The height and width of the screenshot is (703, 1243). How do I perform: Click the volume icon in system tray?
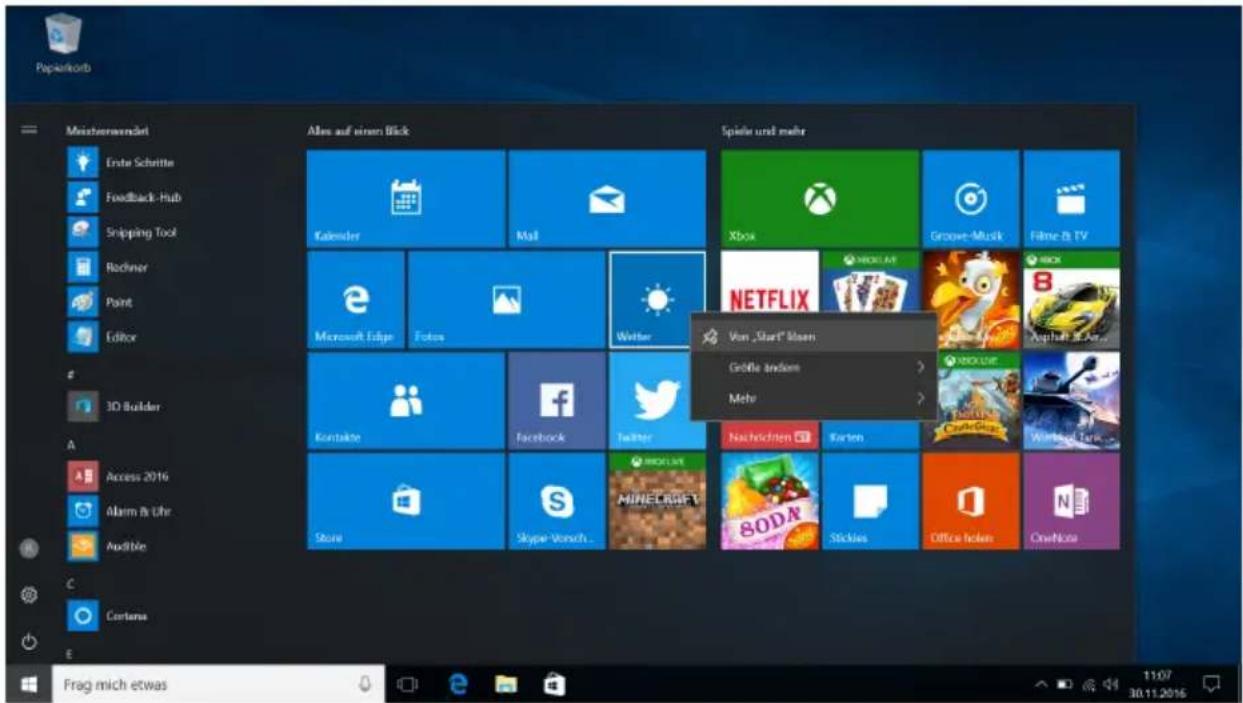click(x=1112, y=685)
